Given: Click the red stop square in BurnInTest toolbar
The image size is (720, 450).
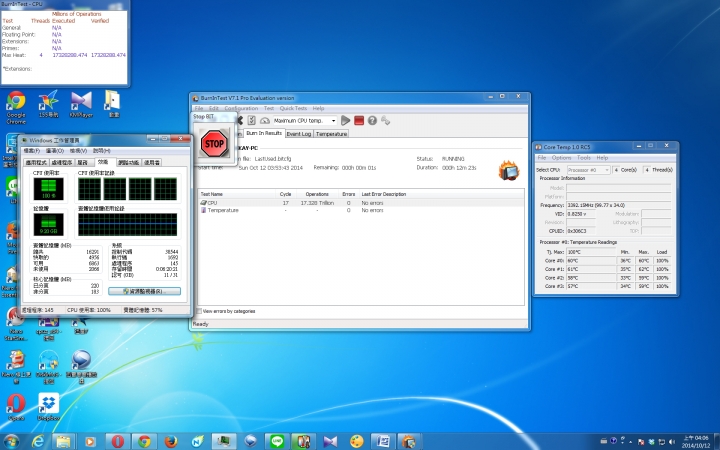Looking at the screenshot, I should tap(359, 120).
